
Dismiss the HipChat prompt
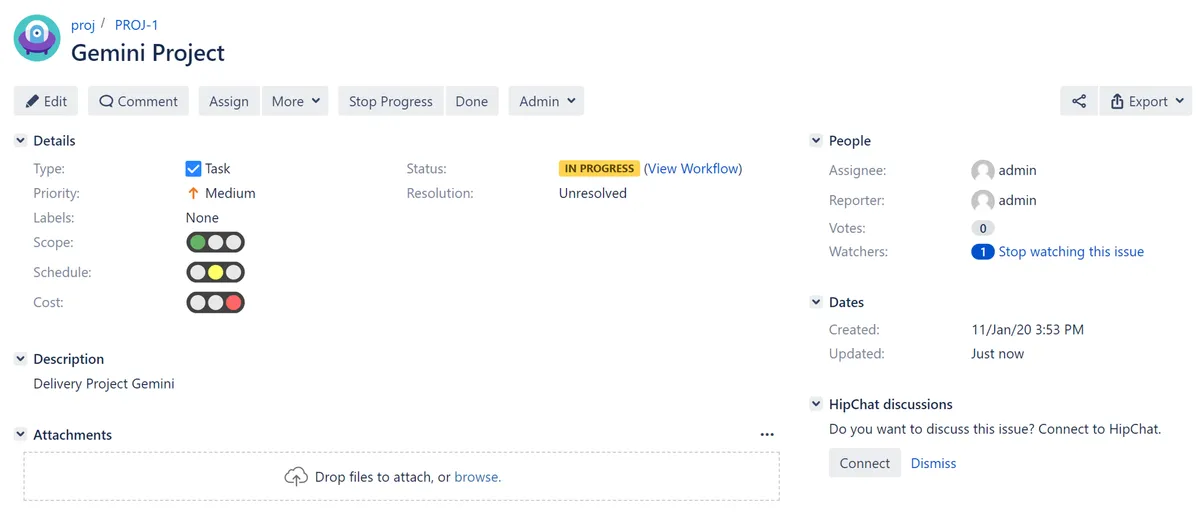[933, 463]
